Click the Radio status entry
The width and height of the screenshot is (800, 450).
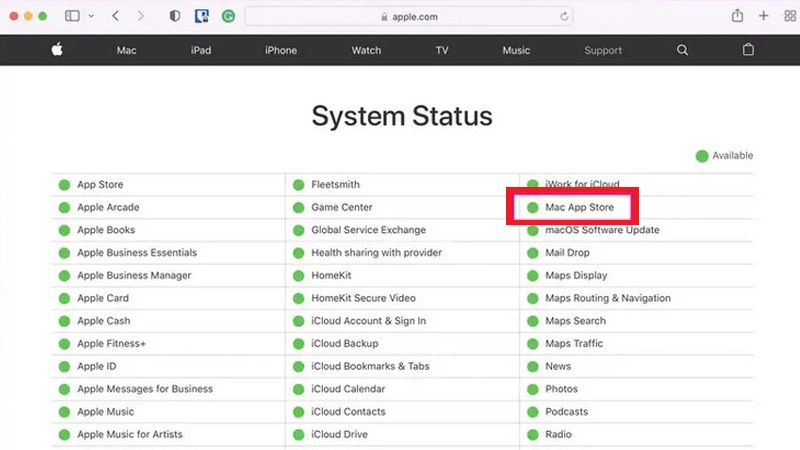coord(558,434)
